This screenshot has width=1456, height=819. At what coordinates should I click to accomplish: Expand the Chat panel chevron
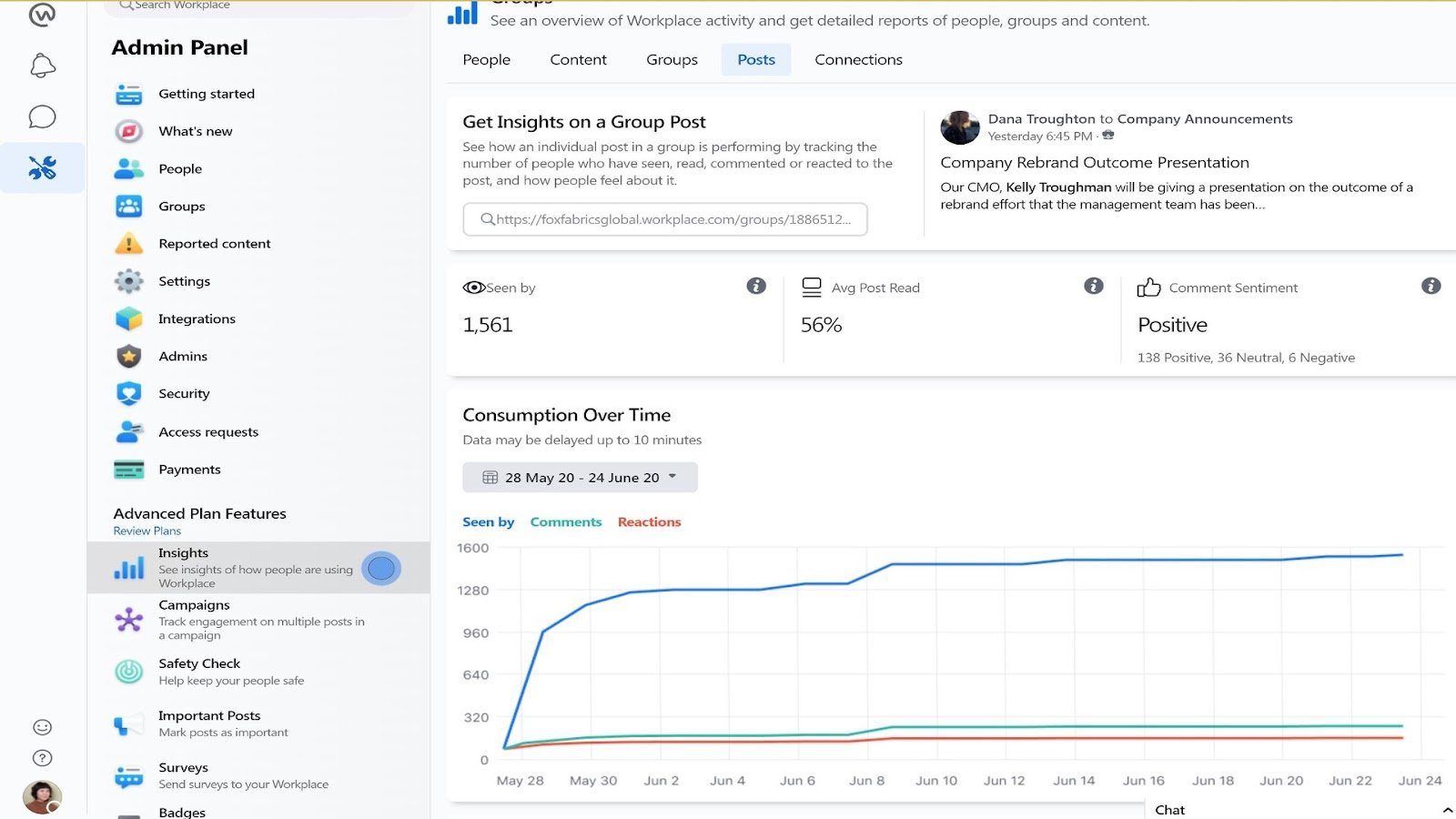pos(1447,810)
